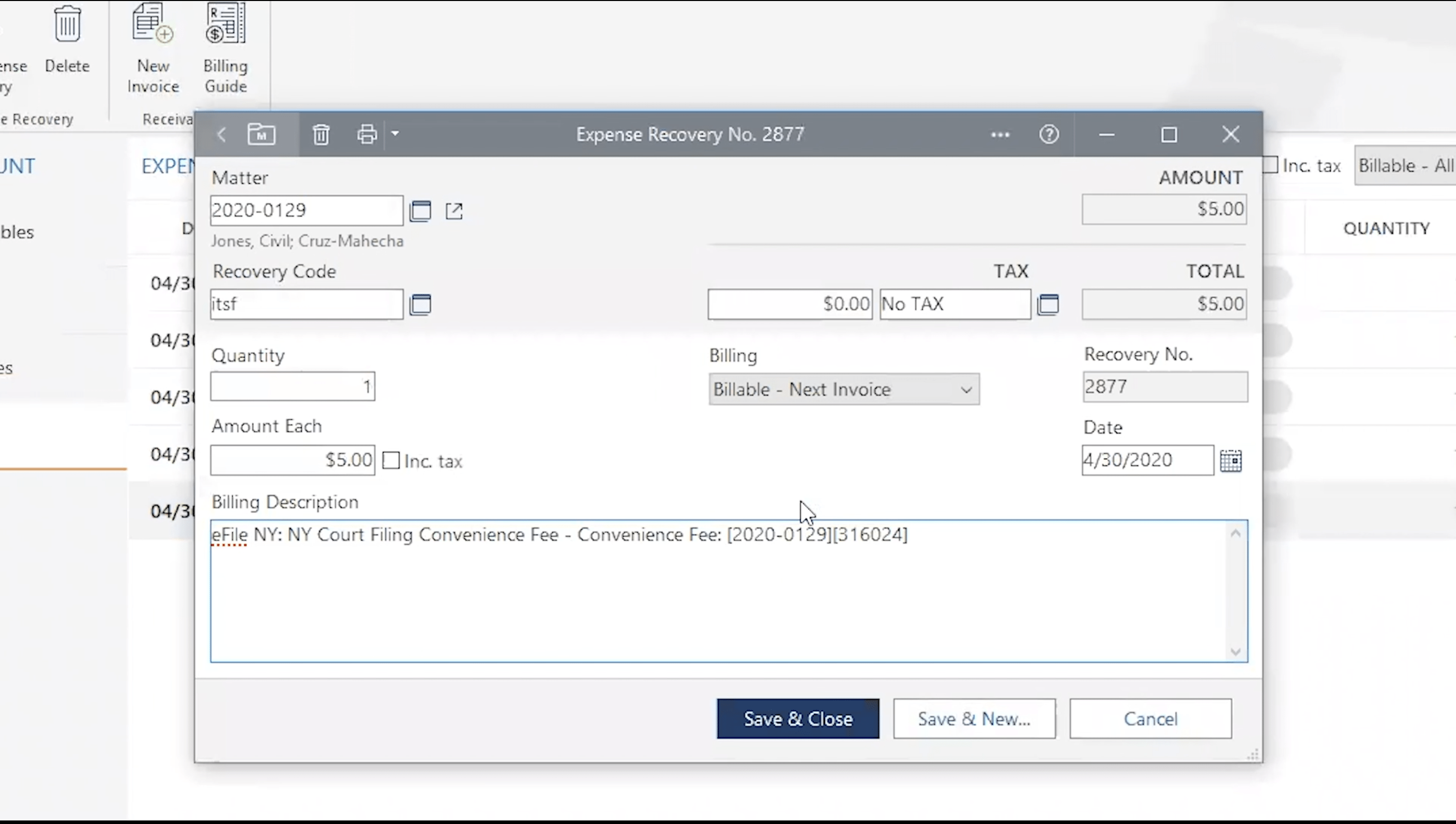Open New Invoice from the ribbon

pyautogui.click(x=153, y=48)
